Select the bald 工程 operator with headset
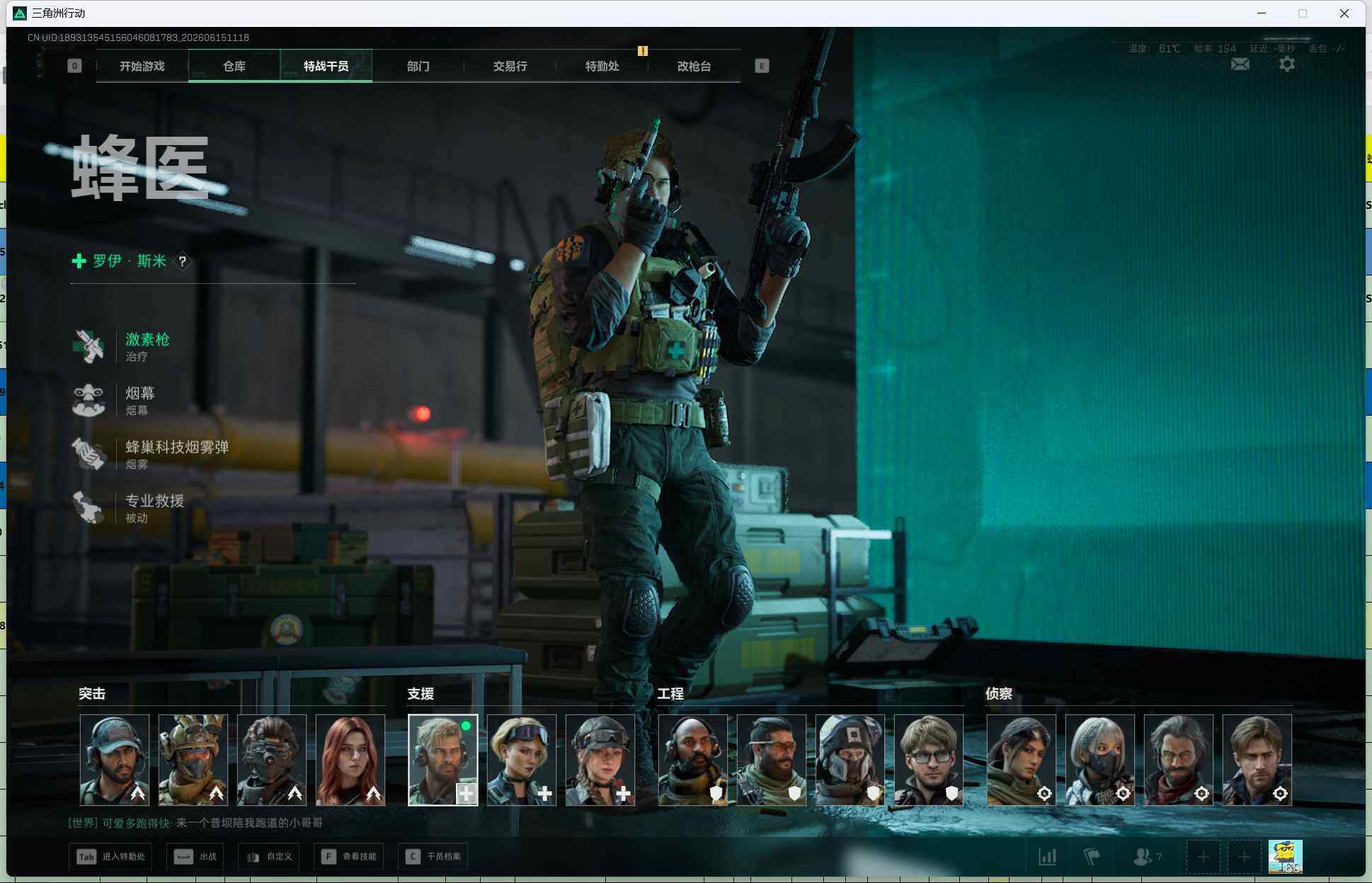This screenshot has height=883, width=1372. [693, 760]
